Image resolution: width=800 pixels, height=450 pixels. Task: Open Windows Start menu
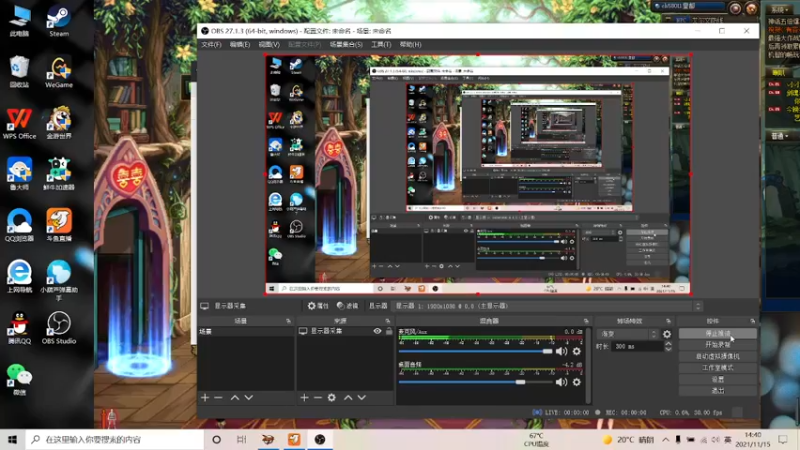12,439
